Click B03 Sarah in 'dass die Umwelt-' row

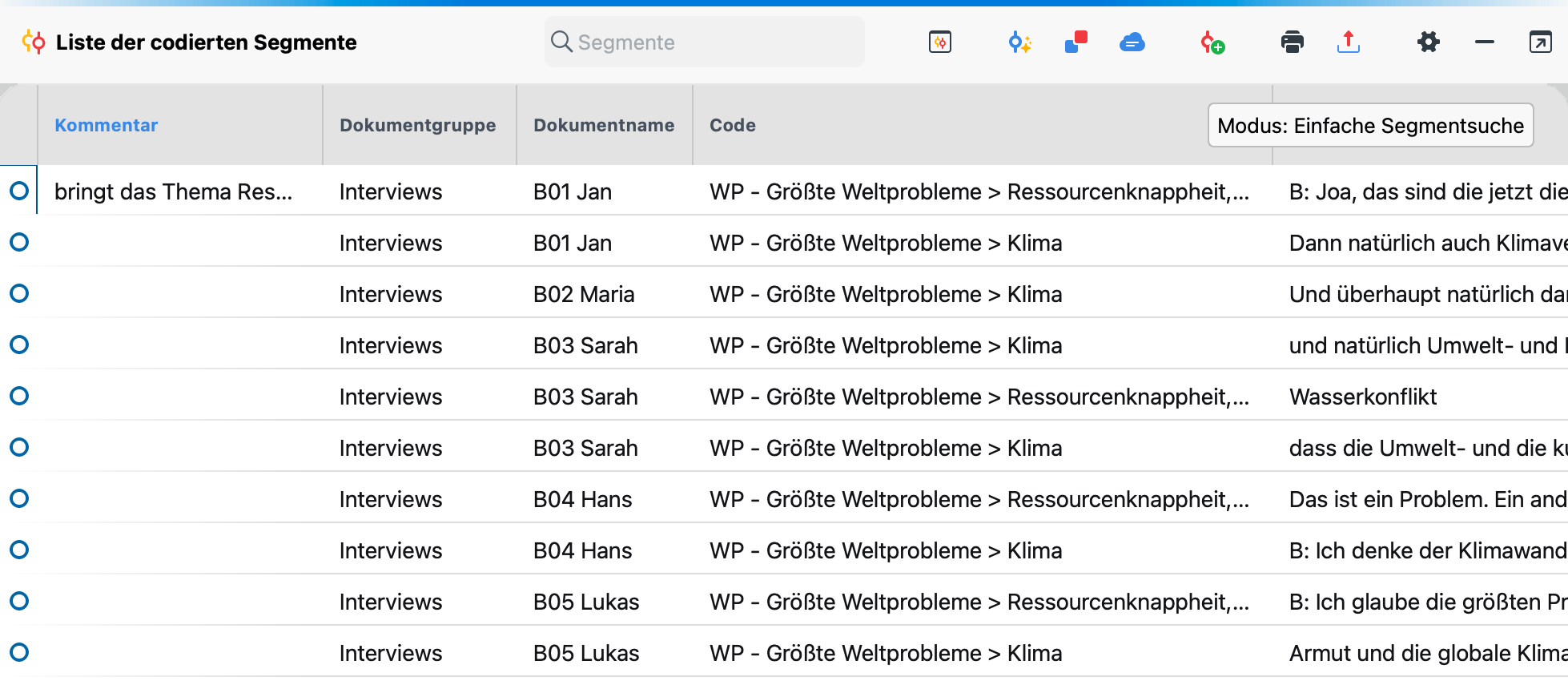[585, 449]
